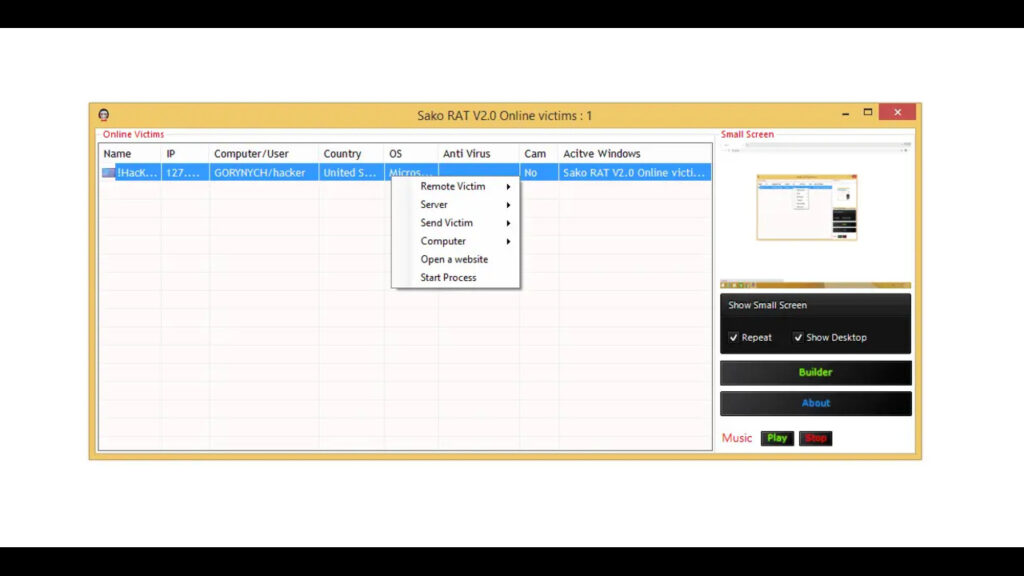Click the small screen desktop preview thumbnail
This screenshot has width=1024, height=576.
tap(816, 216)
